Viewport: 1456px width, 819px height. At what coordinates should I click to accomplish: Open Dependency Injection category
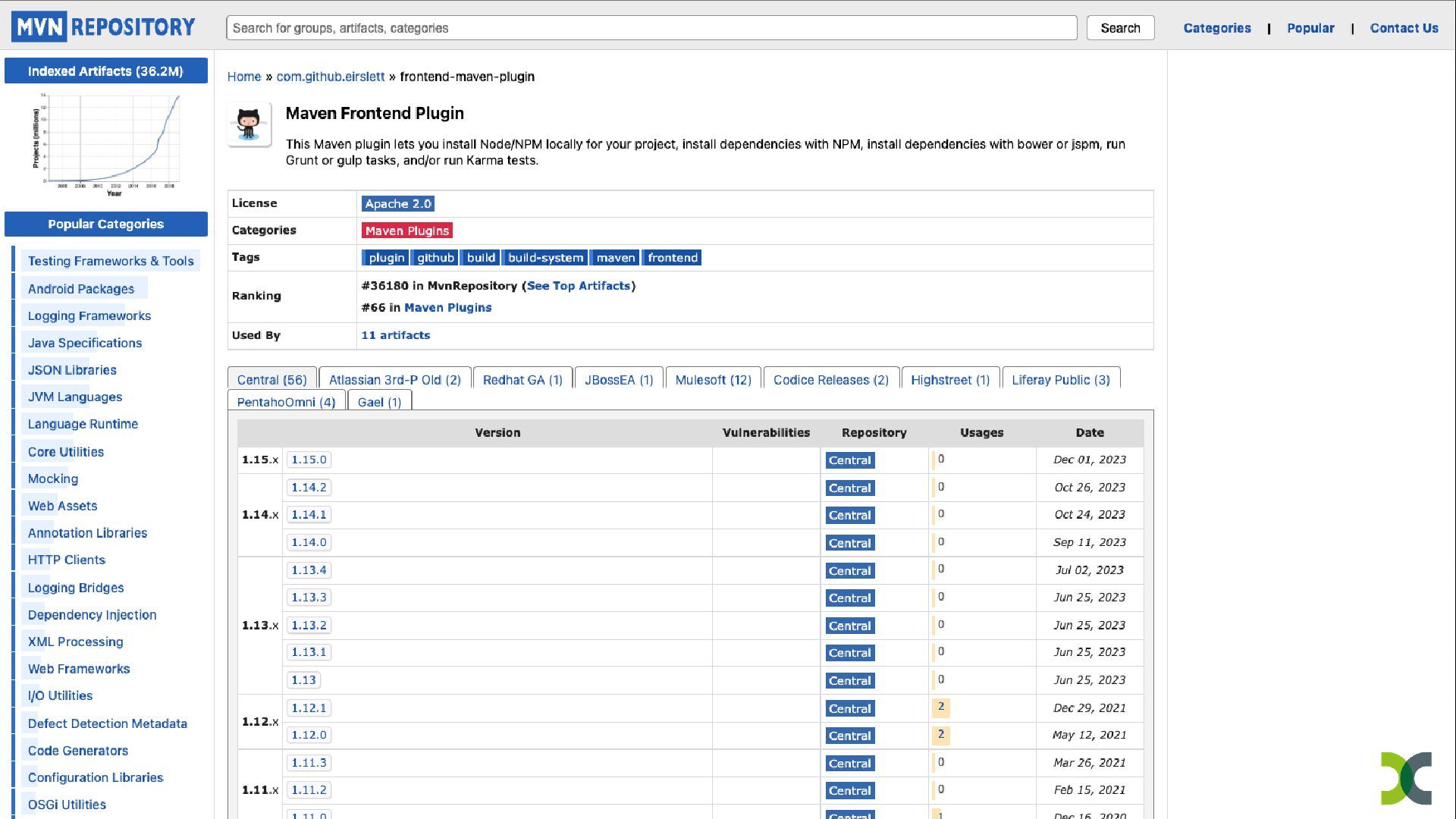click(x=93, y=615)
